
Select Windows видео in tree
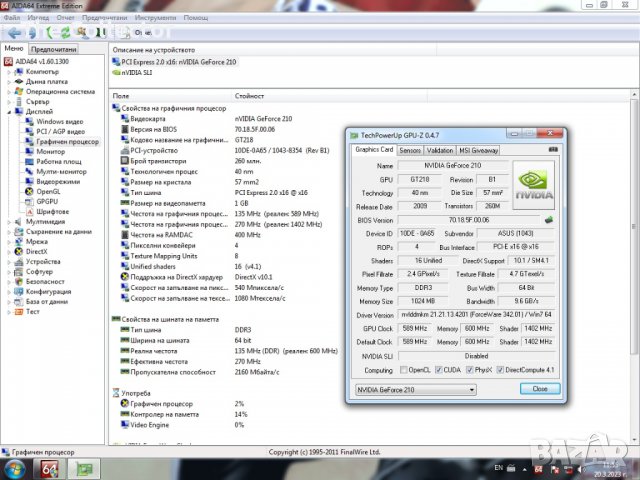pos(60,122)
